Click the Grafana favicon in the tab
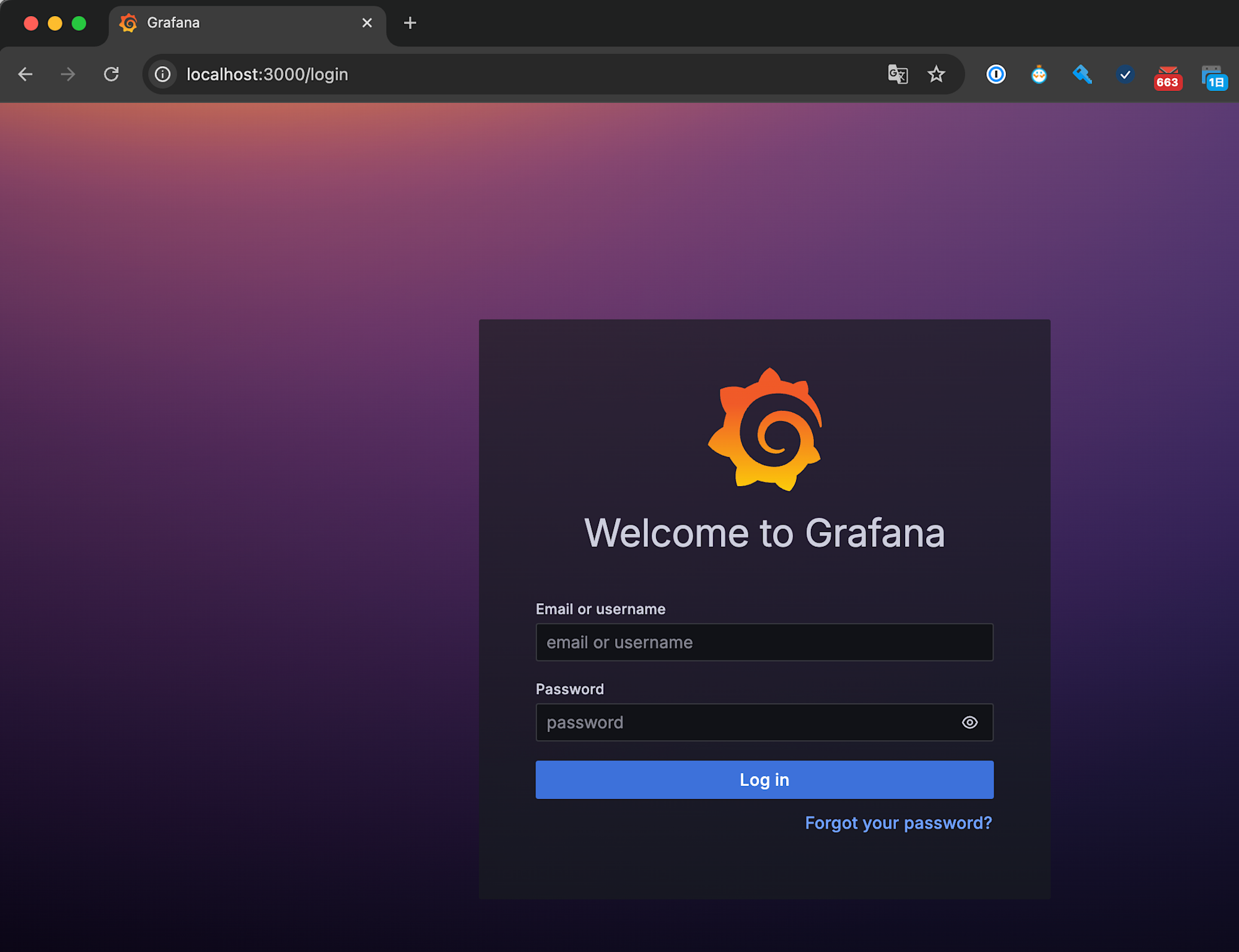1239x952 pixels. pos(128,23)
